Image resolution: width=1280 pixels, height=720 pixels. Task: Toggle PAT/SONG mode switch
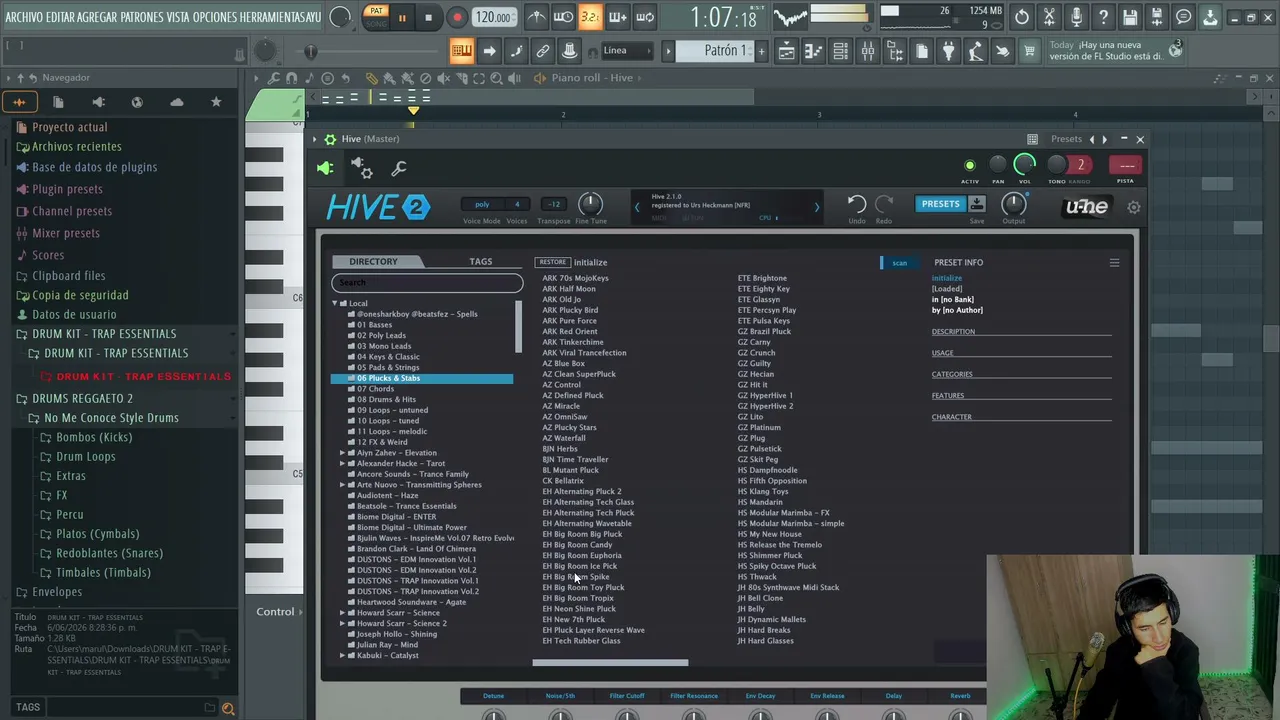click(376, 17)
